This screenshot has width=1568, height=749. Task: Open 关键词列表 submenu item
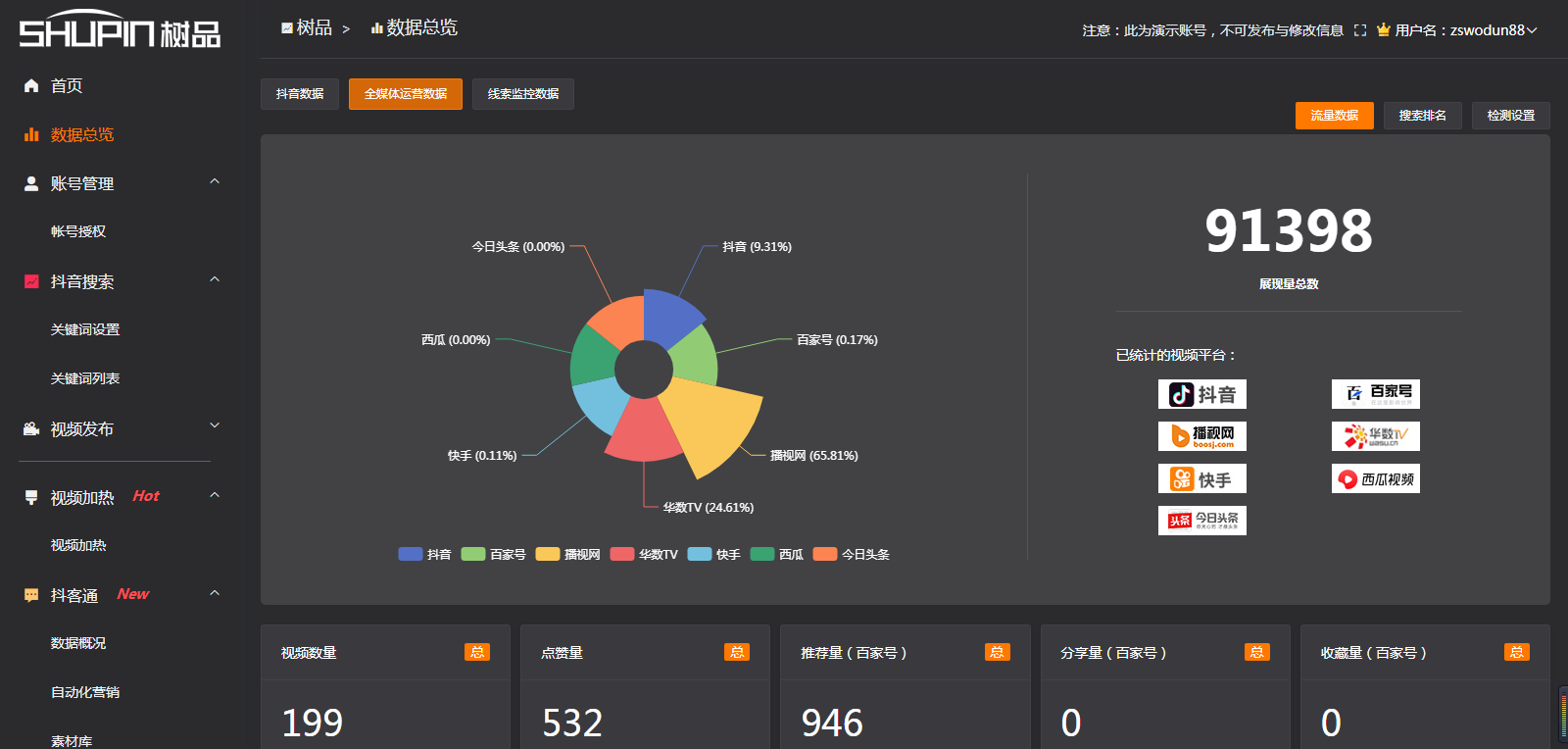85,378
